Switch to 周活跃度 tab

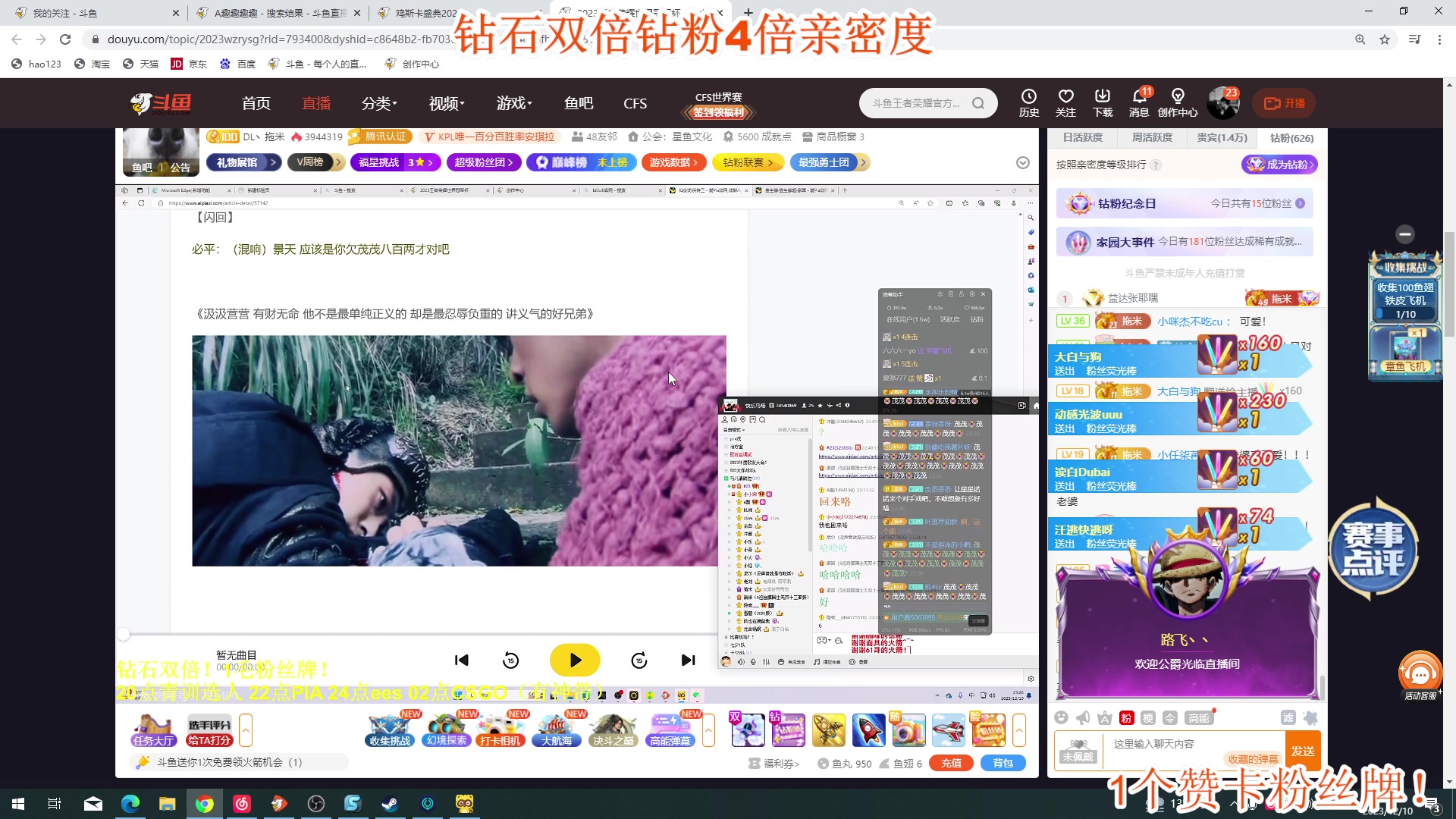1152,137
